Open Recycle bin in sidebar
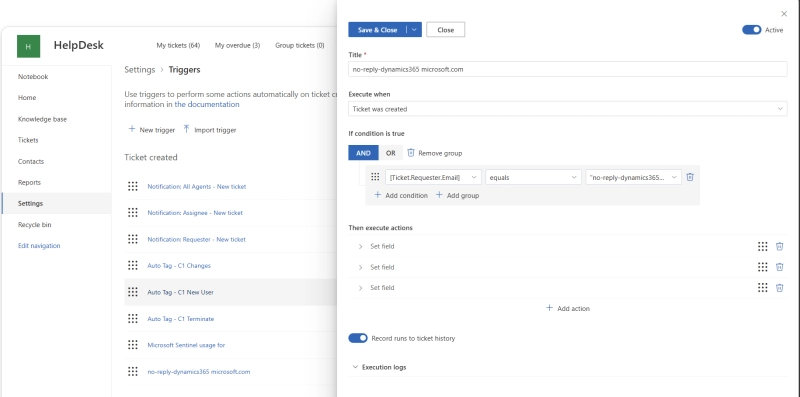The image size is (800, 397). (35, 225)
